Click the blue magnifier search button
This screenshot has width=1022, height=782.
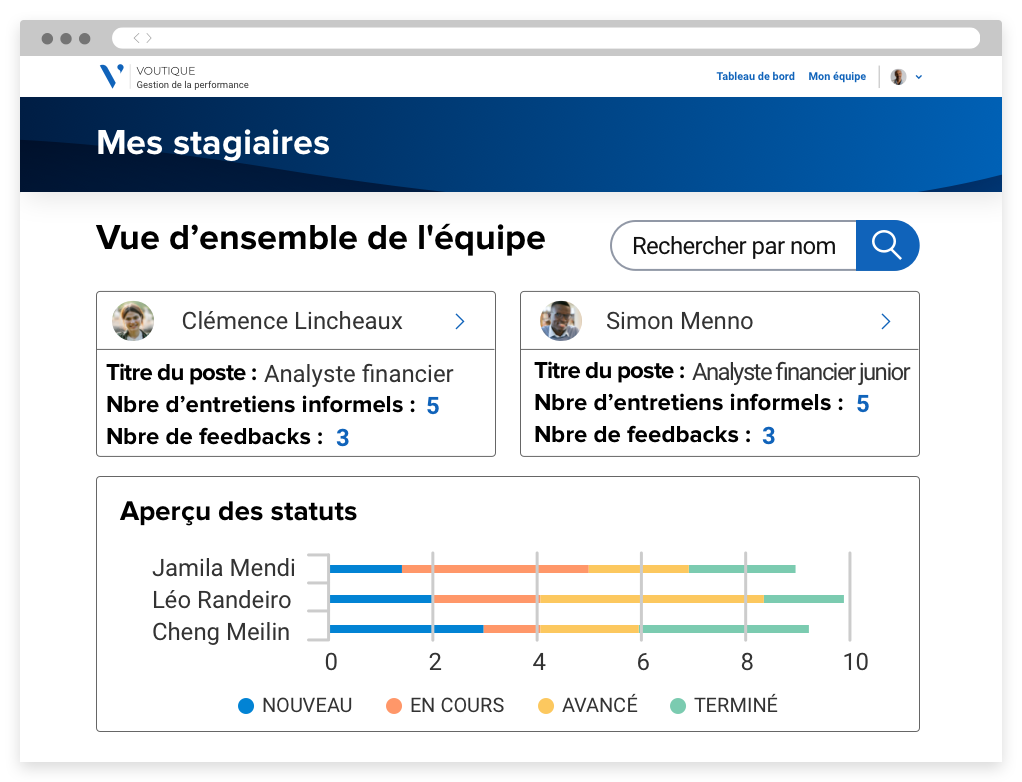[x=887, y=246]
